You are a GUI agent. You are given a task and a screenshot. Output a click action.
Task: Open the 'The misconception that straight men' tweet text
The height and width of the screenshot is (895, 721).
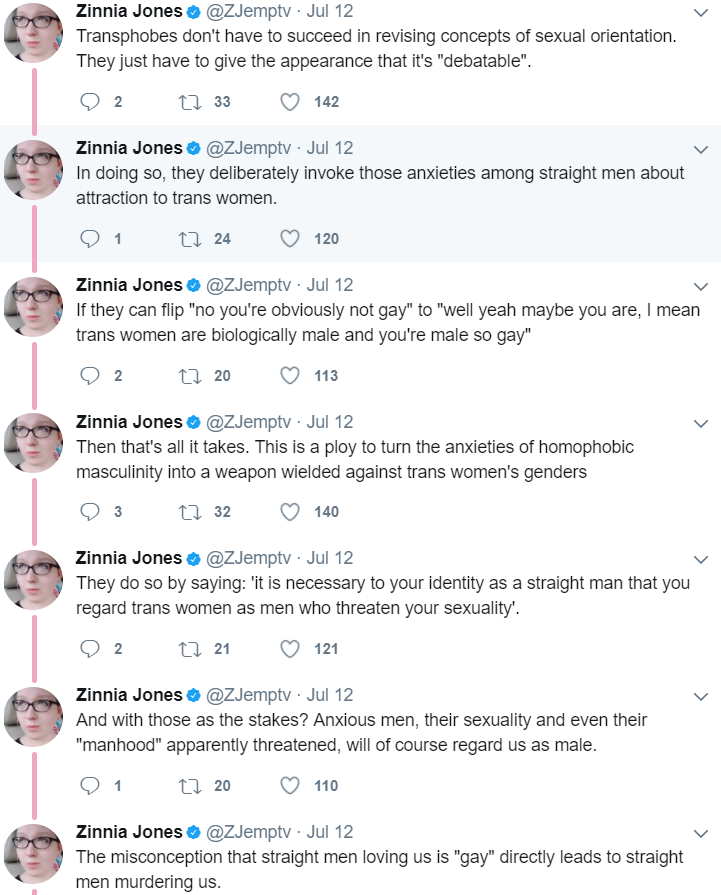point(380,869)
